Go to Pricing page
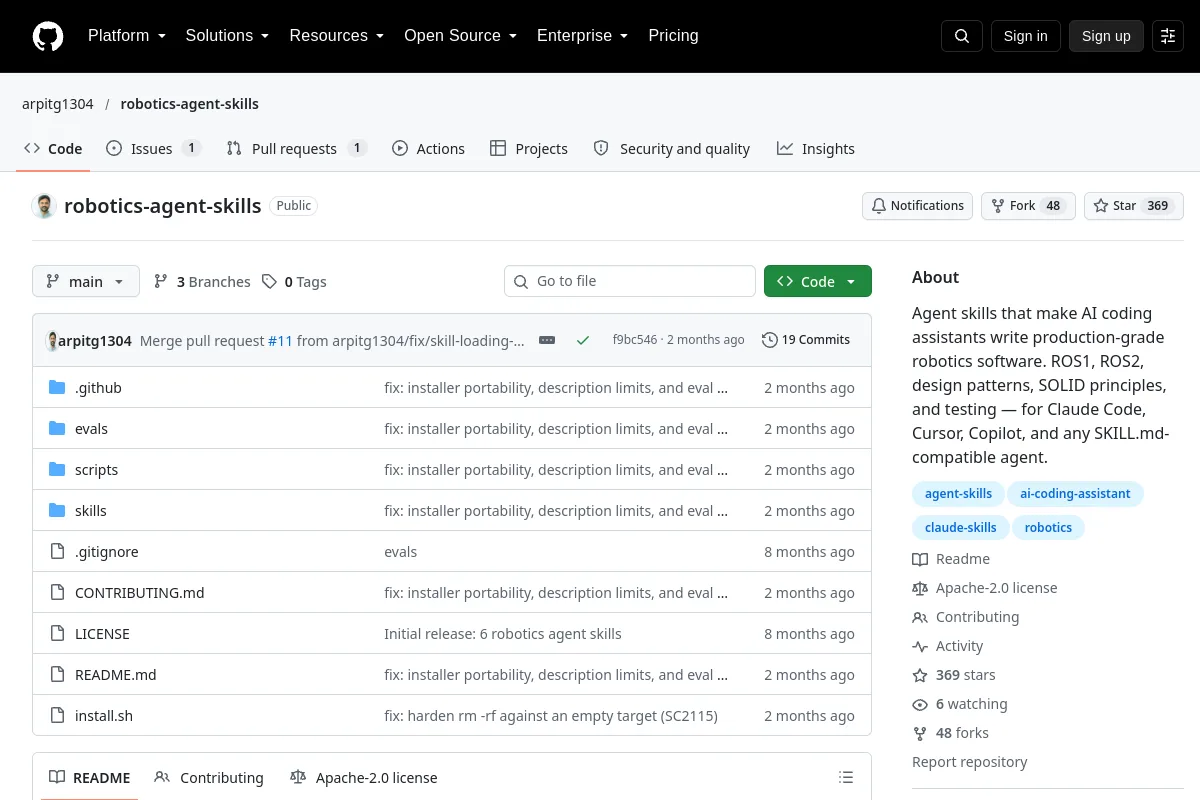 click(x=673, y=36)
